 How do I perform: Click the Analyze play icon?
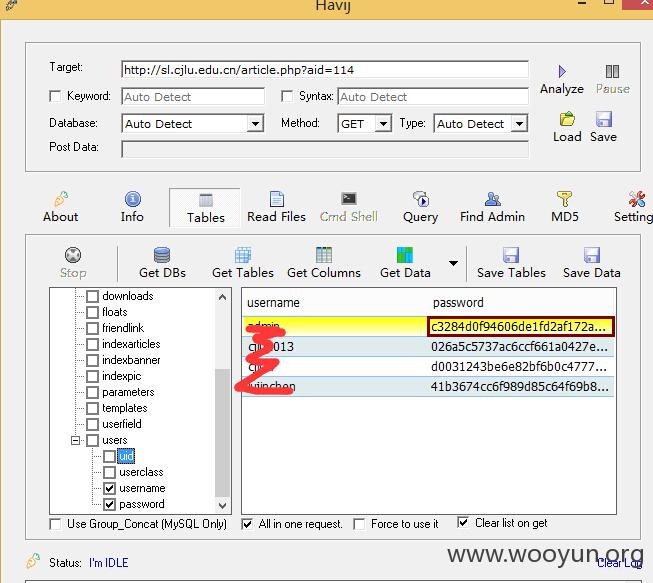(562, 72)
